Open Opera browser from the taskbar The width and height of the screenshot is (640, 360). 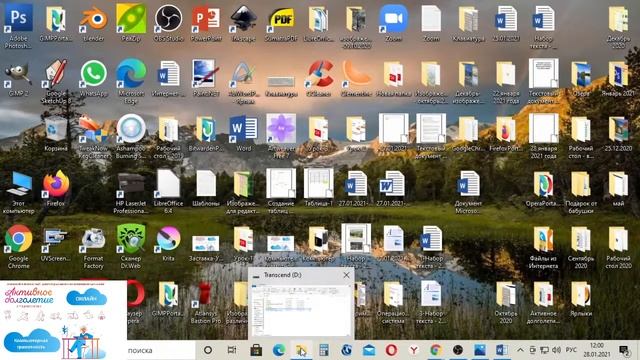coord(391,350)
